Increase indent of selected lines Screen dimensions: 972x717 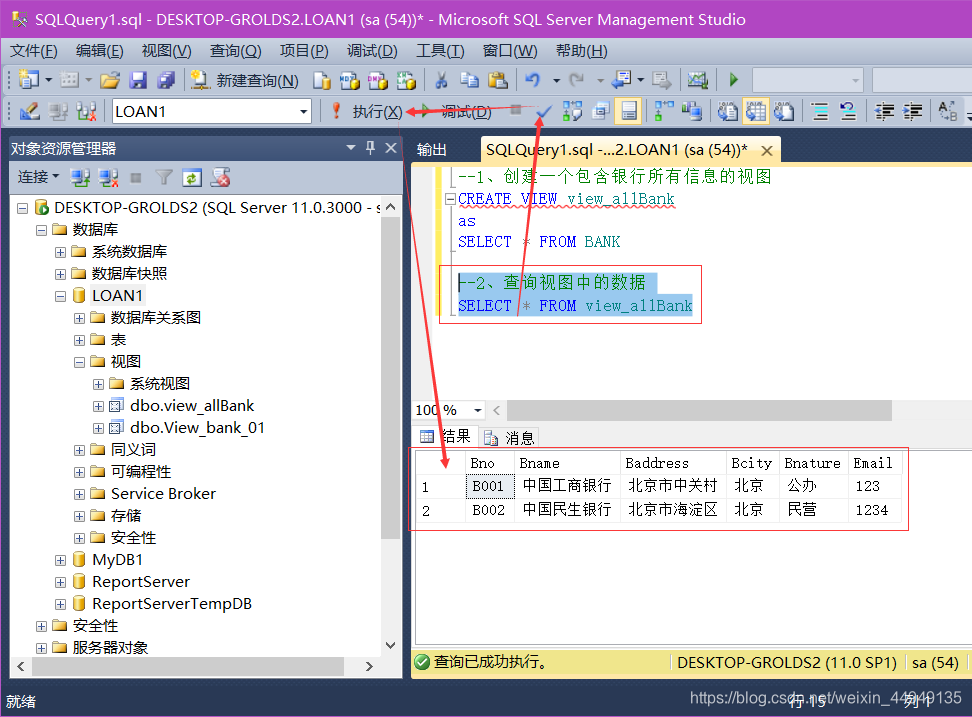(912, 112)
